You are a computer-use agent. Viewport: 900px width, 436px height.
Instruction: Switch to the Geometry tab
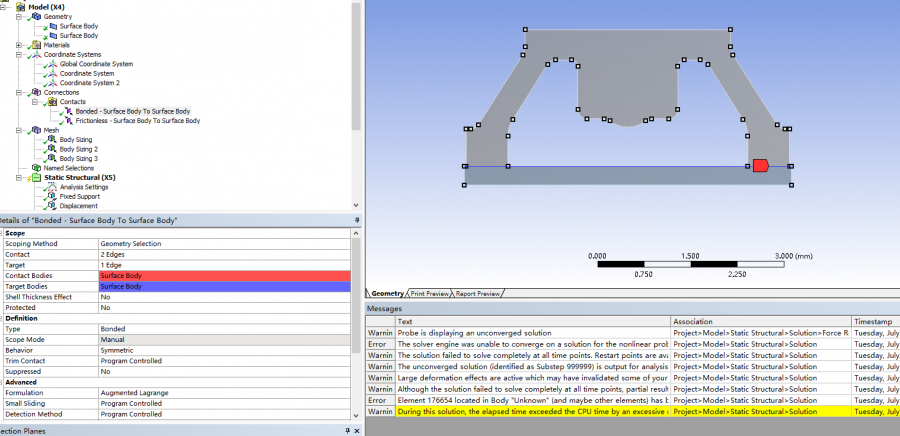[x=387, y=294]
